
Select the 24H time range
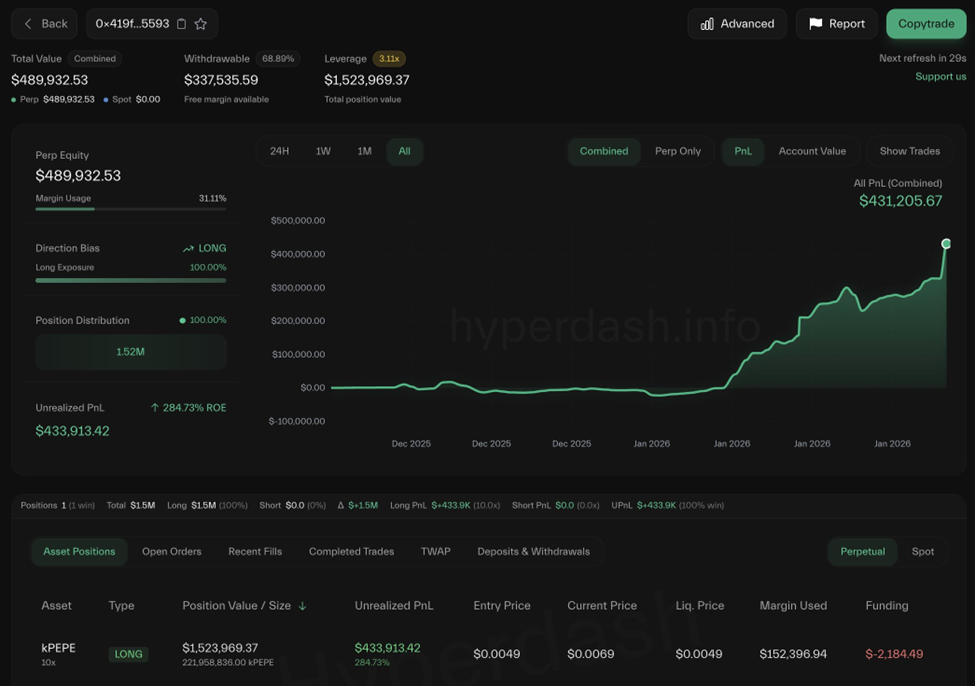point(280,151)
